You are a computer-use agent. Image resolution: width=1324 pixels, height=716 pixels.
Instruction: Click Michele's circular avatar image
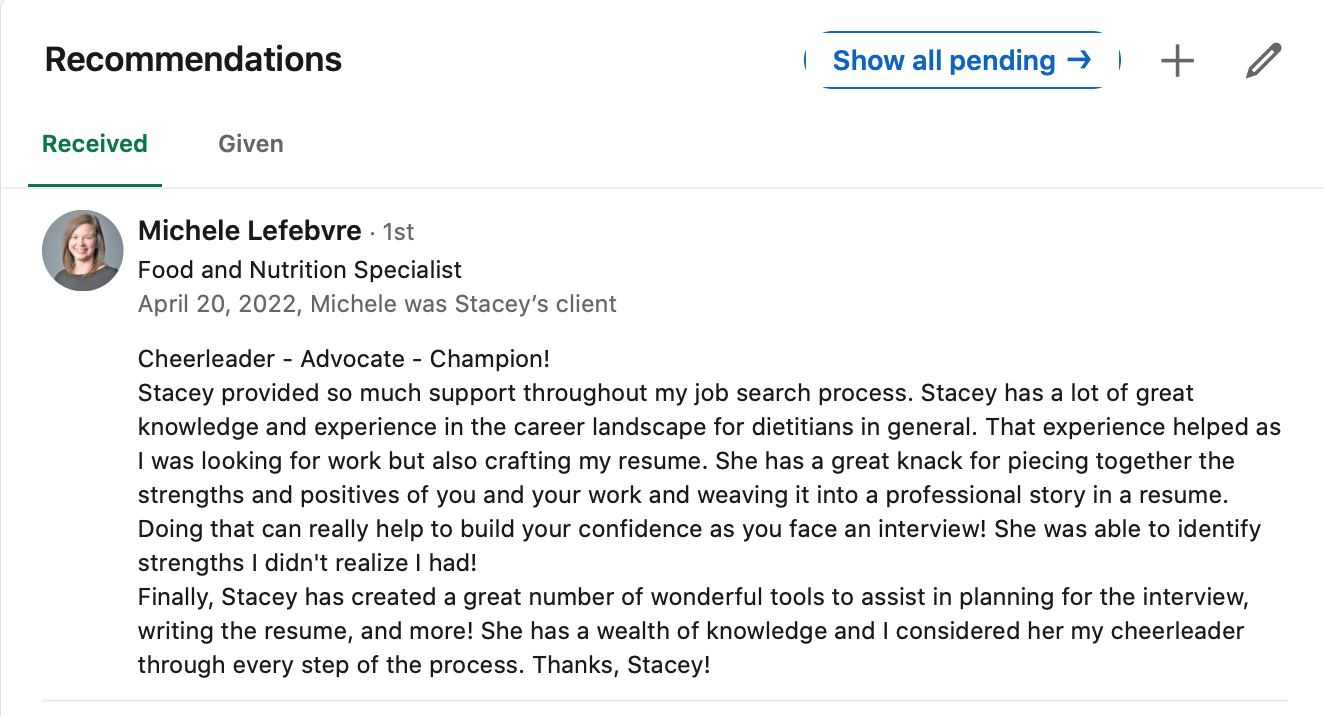click(x=82, y=250)
